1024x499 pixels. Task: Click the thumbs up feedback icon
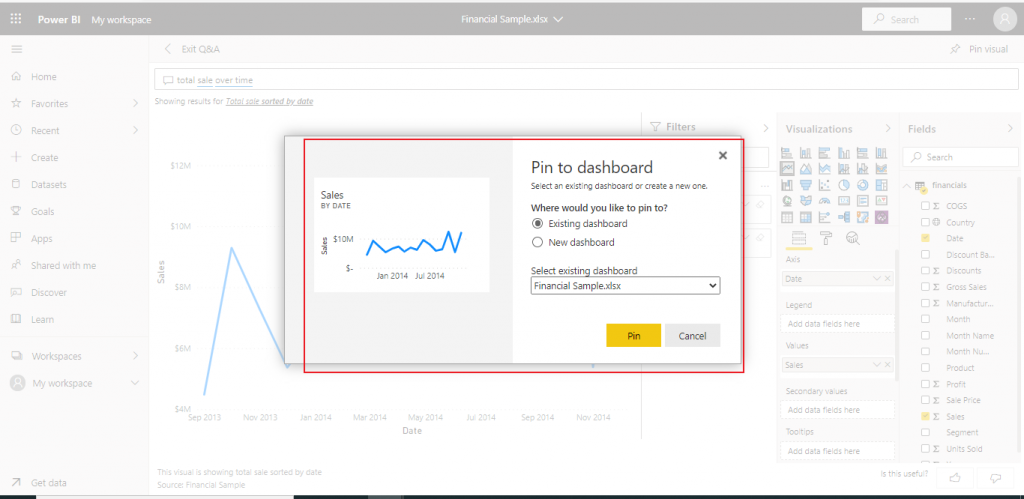(955, 478)
